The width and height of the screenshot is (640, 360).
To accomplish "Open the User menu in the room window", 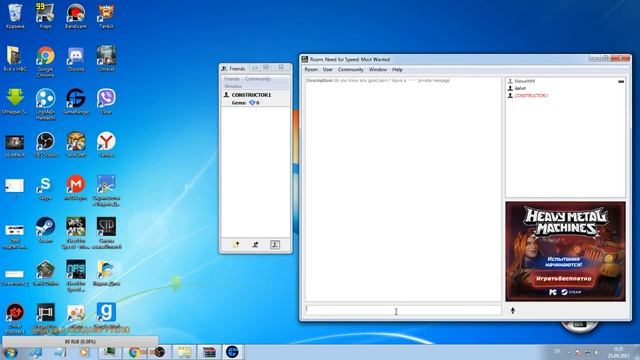I will [328, 70].
